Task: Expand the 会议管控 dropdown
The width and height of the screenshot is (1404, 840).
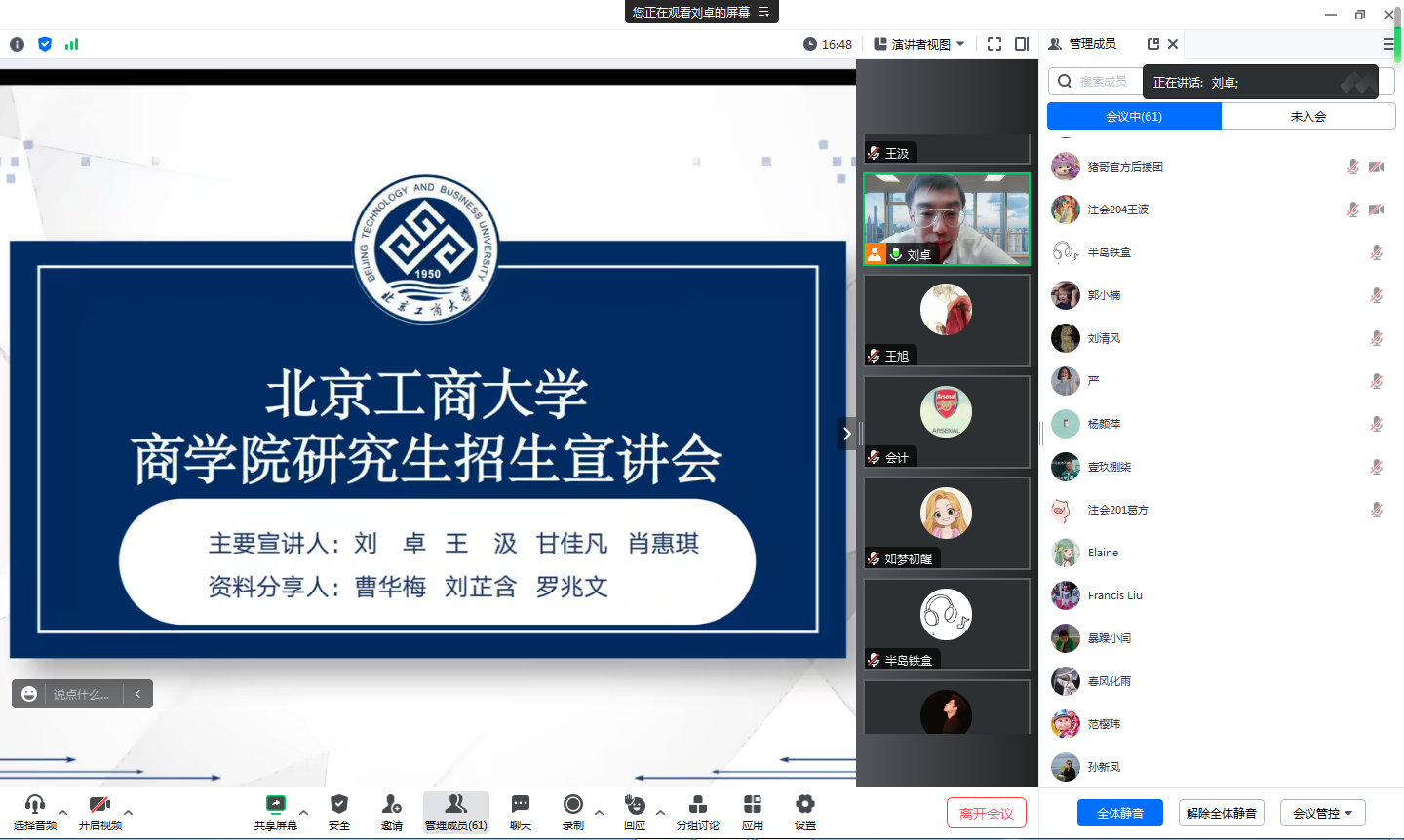Action: coord(1322,813)
